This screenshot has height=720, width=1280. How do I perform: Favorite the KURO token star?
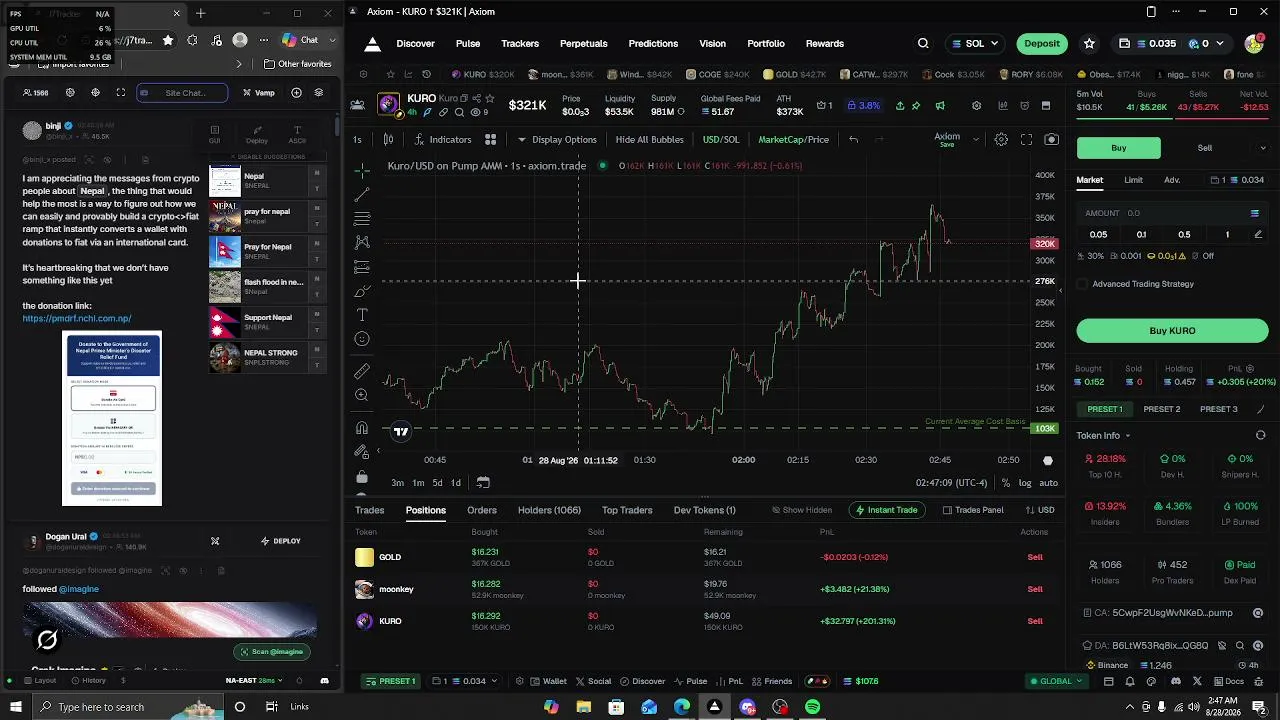click(x=489, y=98)
